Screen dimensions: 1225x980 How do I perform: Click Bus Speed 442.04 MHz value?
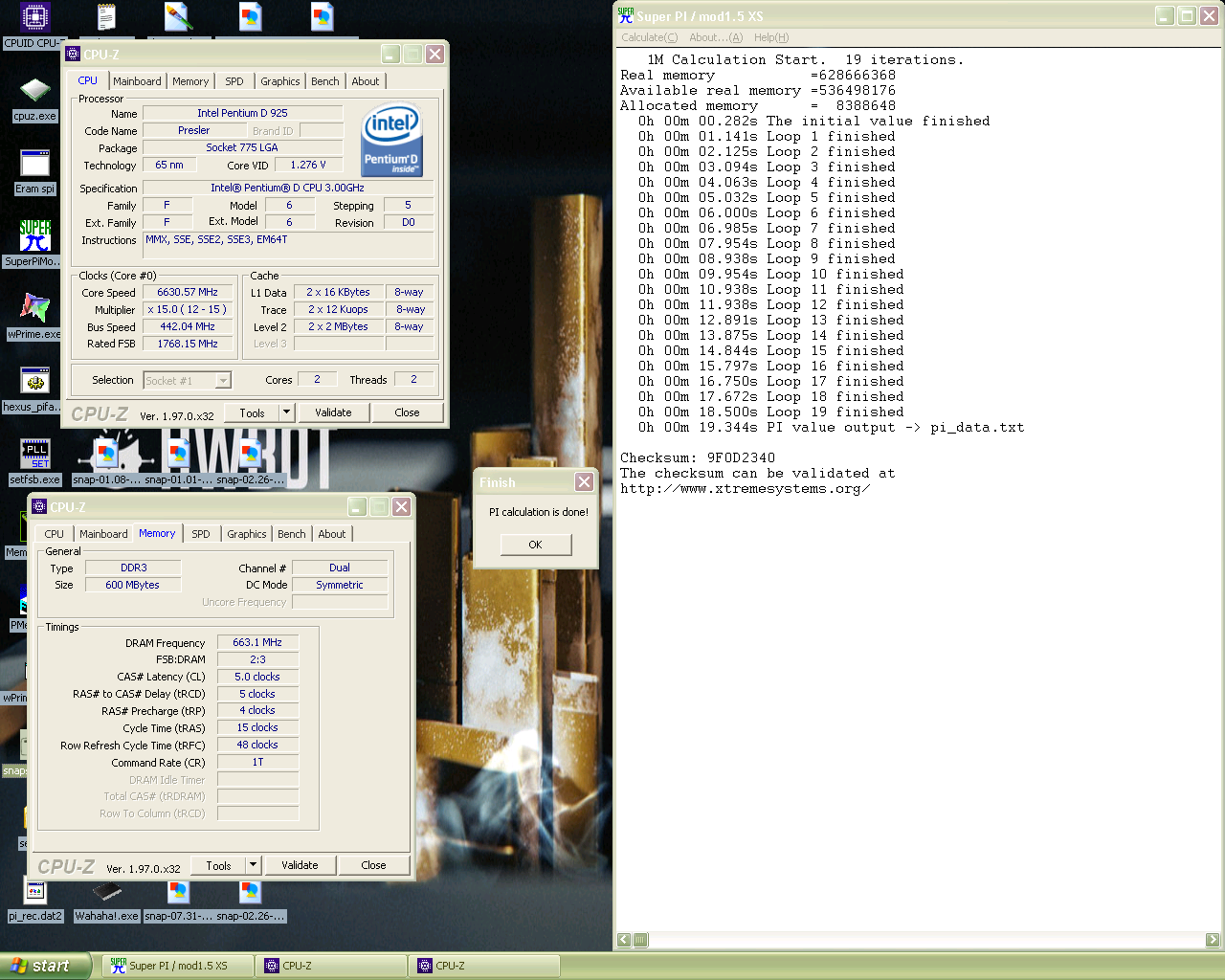tap(189, 326)
